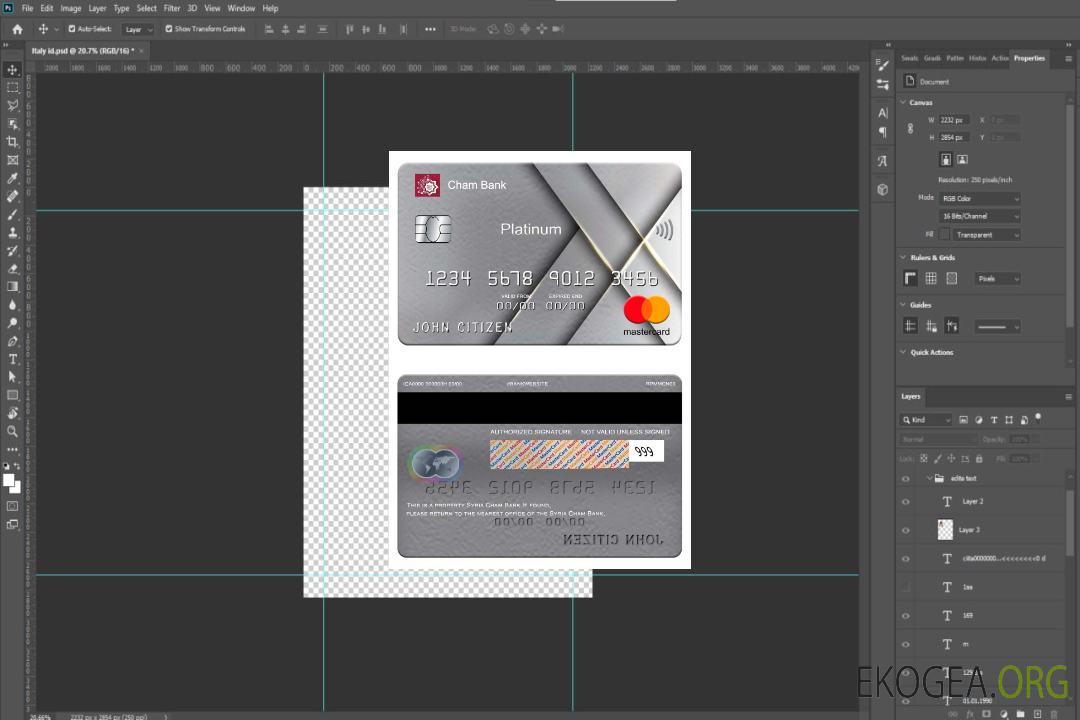Open the Pixels ruler units dropdown
Image resolution: width=1080 pixels, height=720 pixels.
point(997,278)
